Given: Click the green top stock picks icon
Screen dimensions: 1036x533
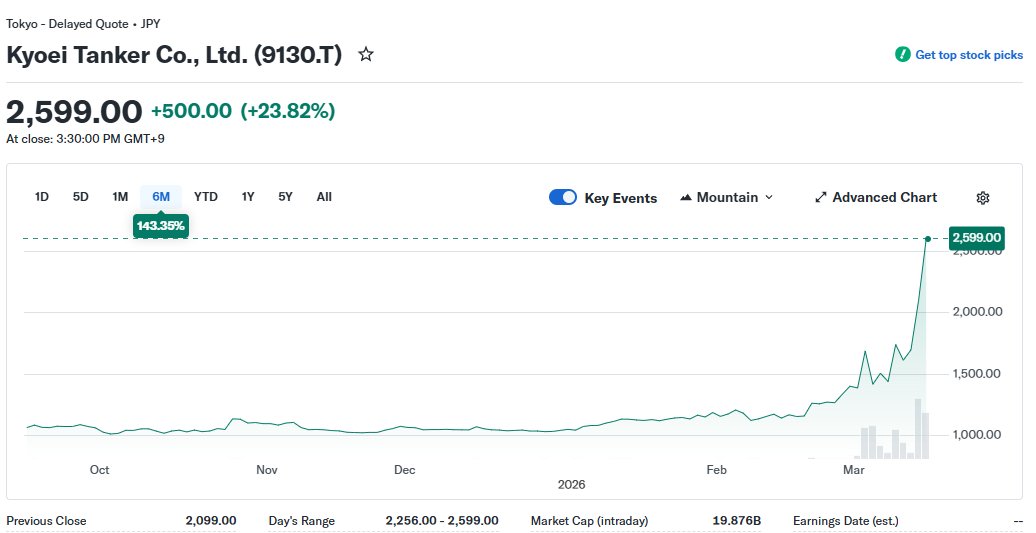Looking at the screenshot, I should click(x=902, y=55).
